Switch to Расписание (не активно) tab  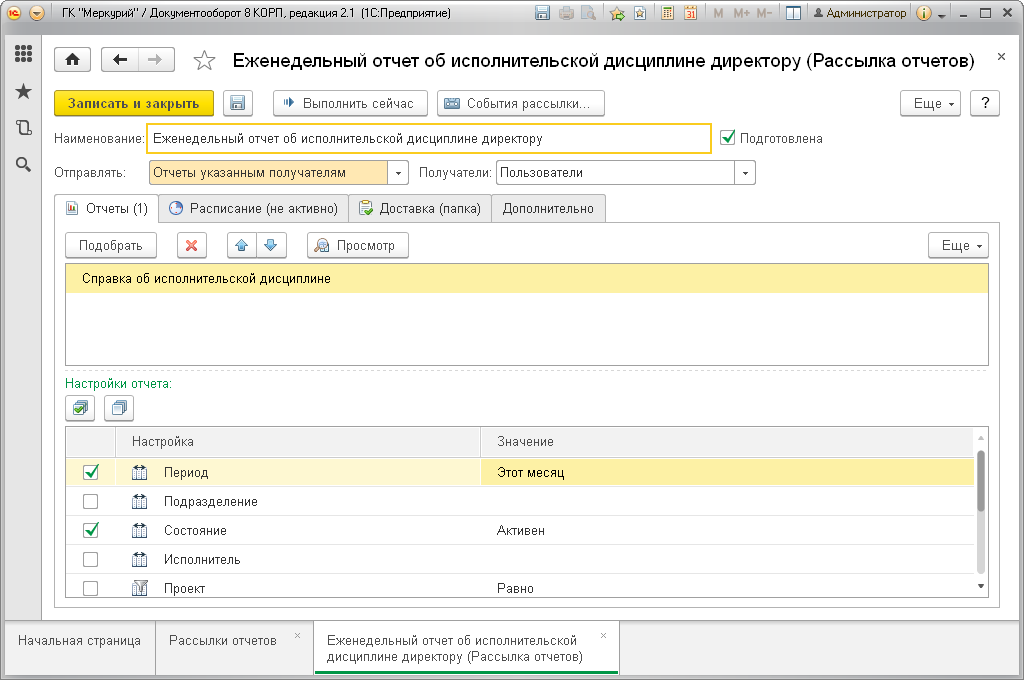tap(254, 208)
